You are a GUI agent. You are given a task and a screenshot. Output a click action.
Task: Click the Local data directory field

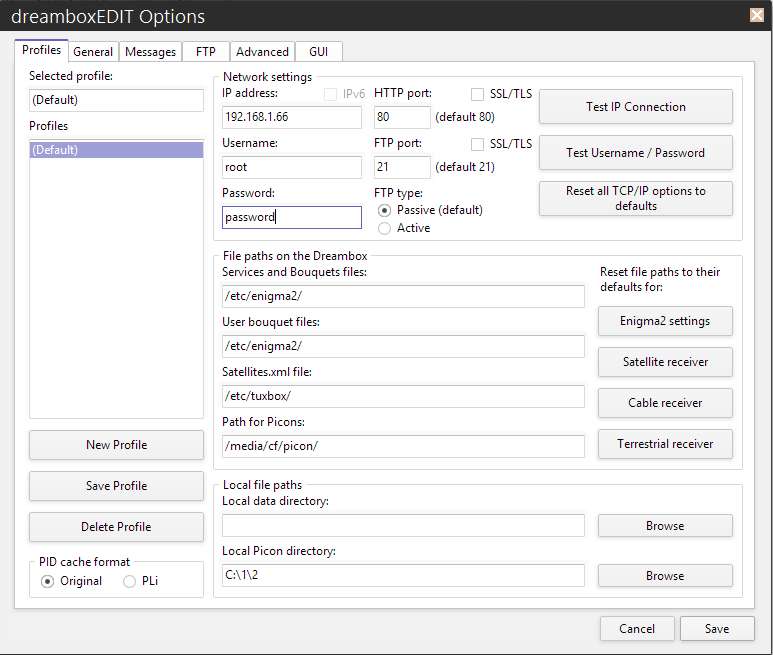(403, 526)
